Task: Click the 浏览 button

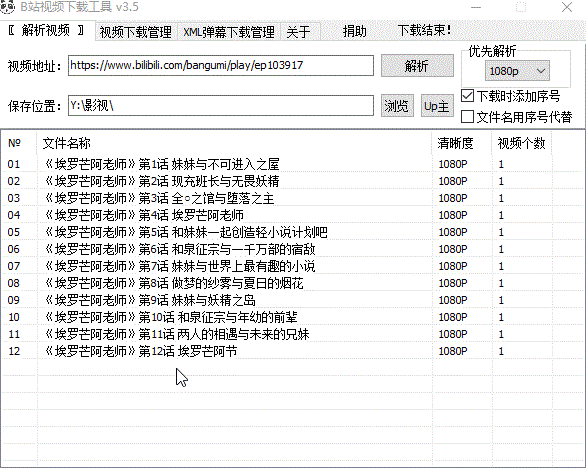Action: (397, 106)
